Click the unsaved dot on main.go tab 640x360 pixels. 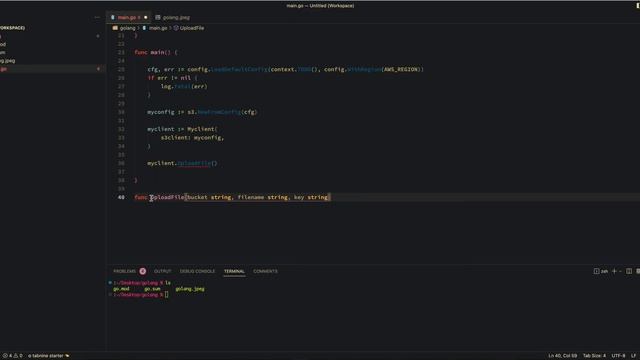(x=145, y=18)
